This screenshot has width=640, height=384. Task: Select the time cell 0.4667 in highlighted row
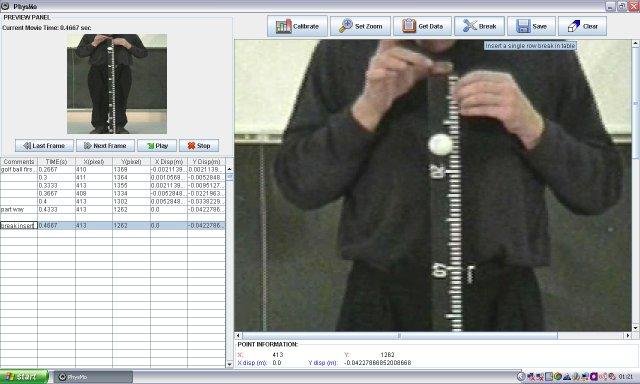pyautogui.click(x=56, y=225)
